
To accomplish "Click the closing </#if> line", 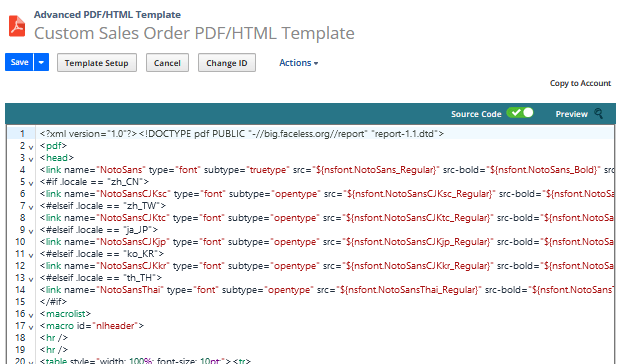I will (53, 302).
